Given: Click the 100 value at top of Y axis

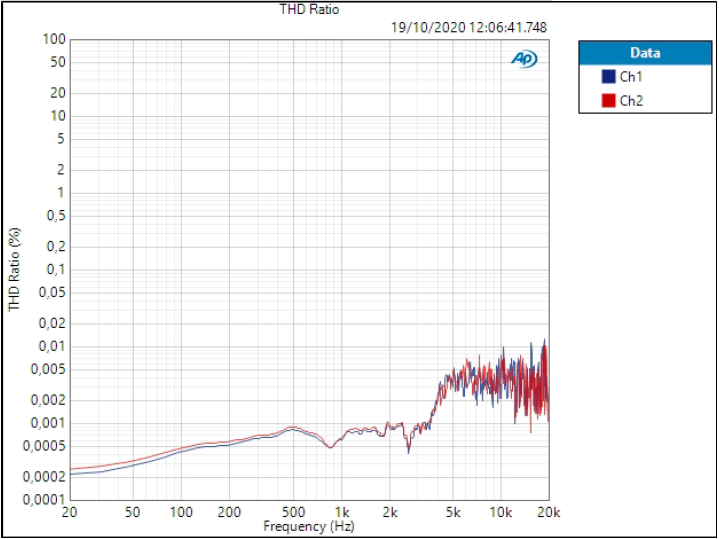Looking at the screenshot, I should [x=54, y=39].
